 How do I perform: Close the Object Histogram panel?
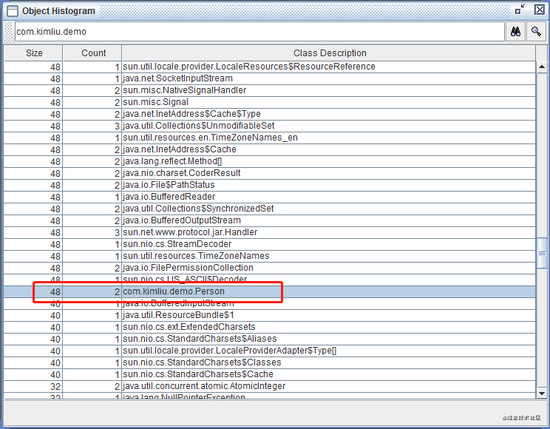[539, 9]
